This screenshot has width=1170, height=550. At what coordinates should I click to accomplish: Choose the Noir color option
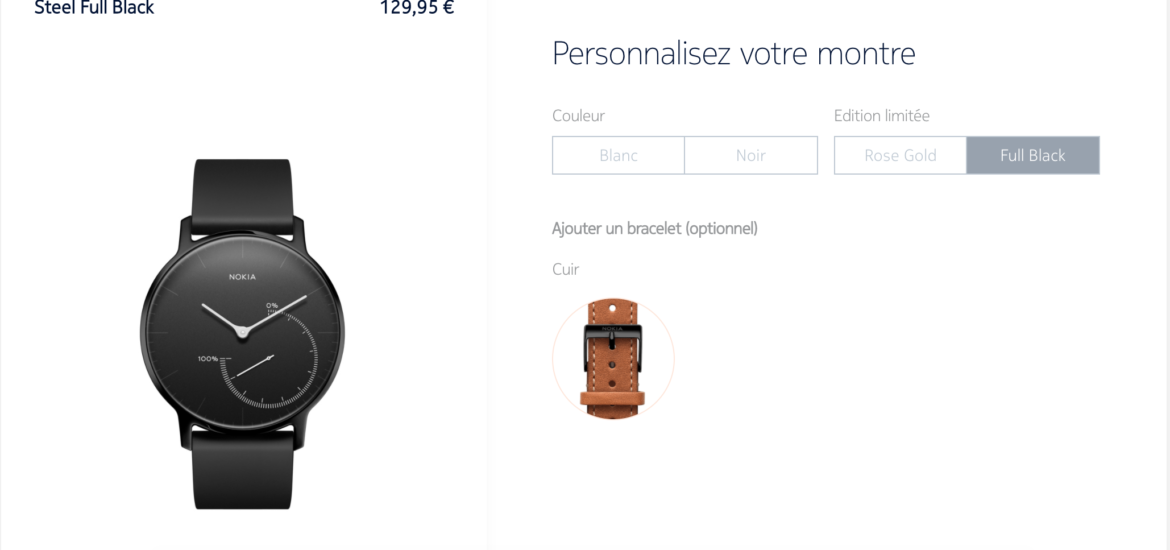click(751, 155)
